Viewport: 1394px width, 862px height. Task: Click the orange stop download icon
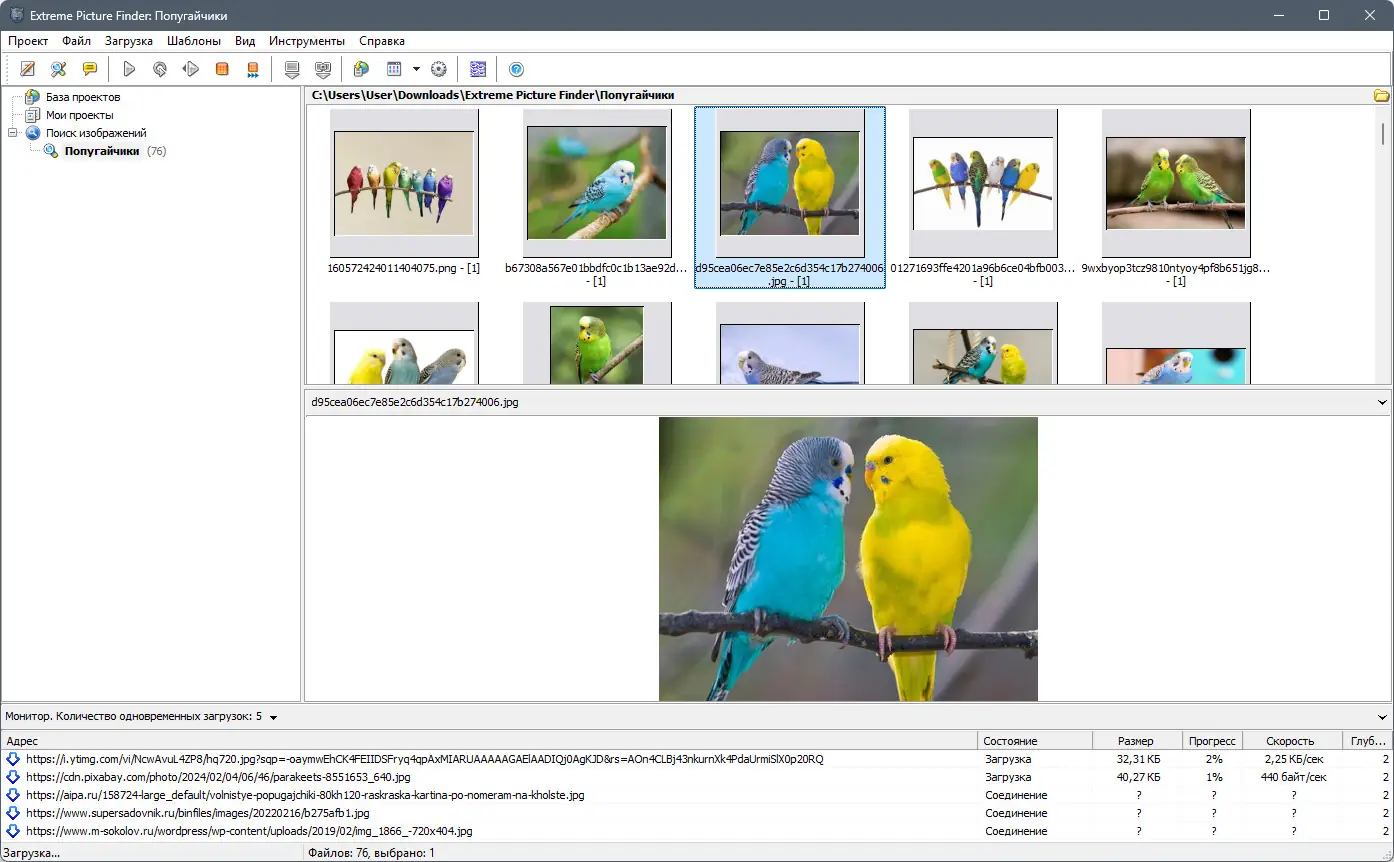(x=222, y=69)
